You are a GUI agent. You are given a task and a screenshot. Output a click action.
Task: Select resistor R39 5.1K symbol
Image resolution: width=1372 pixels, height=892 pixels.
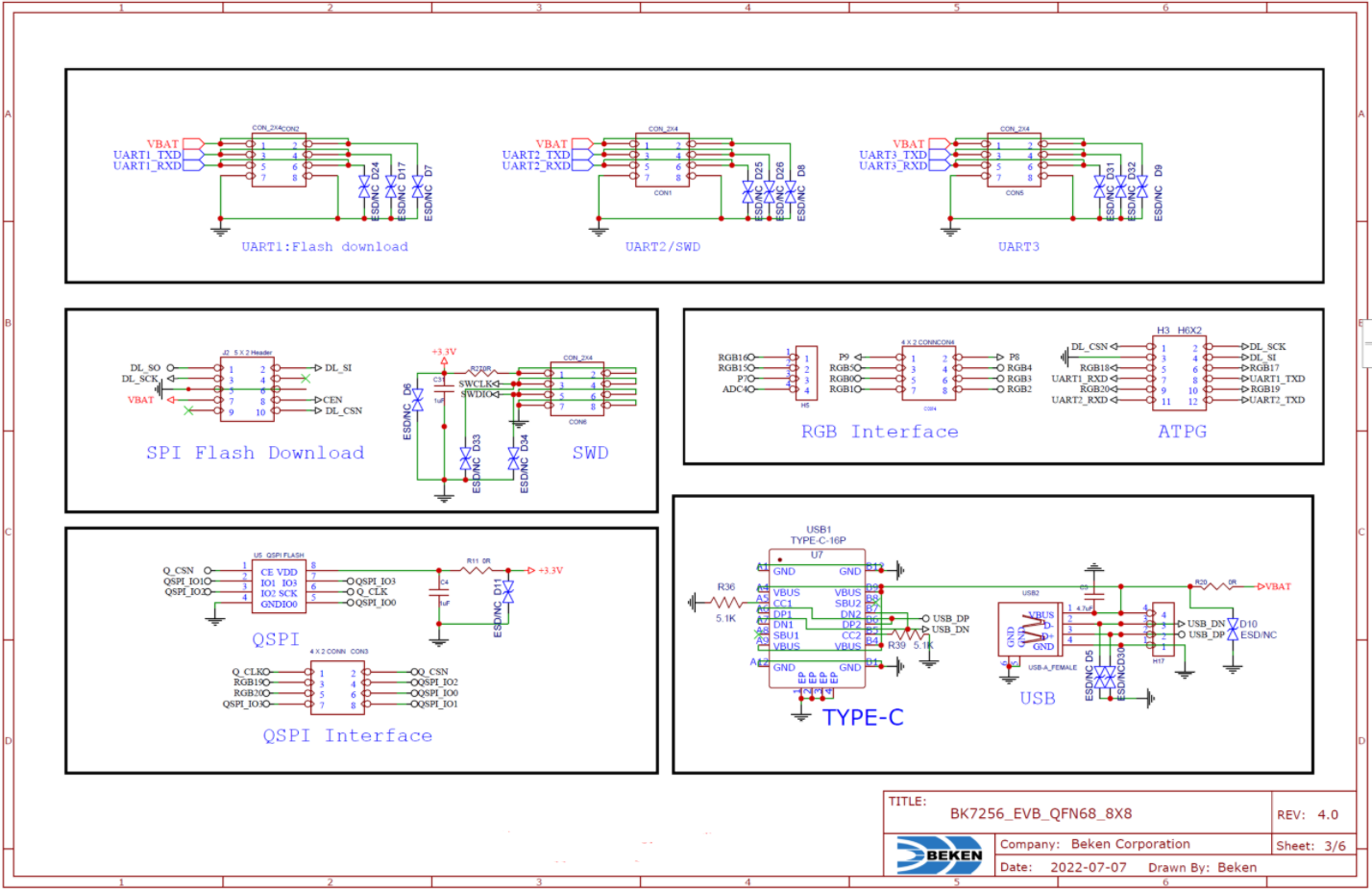pos(908,634)
